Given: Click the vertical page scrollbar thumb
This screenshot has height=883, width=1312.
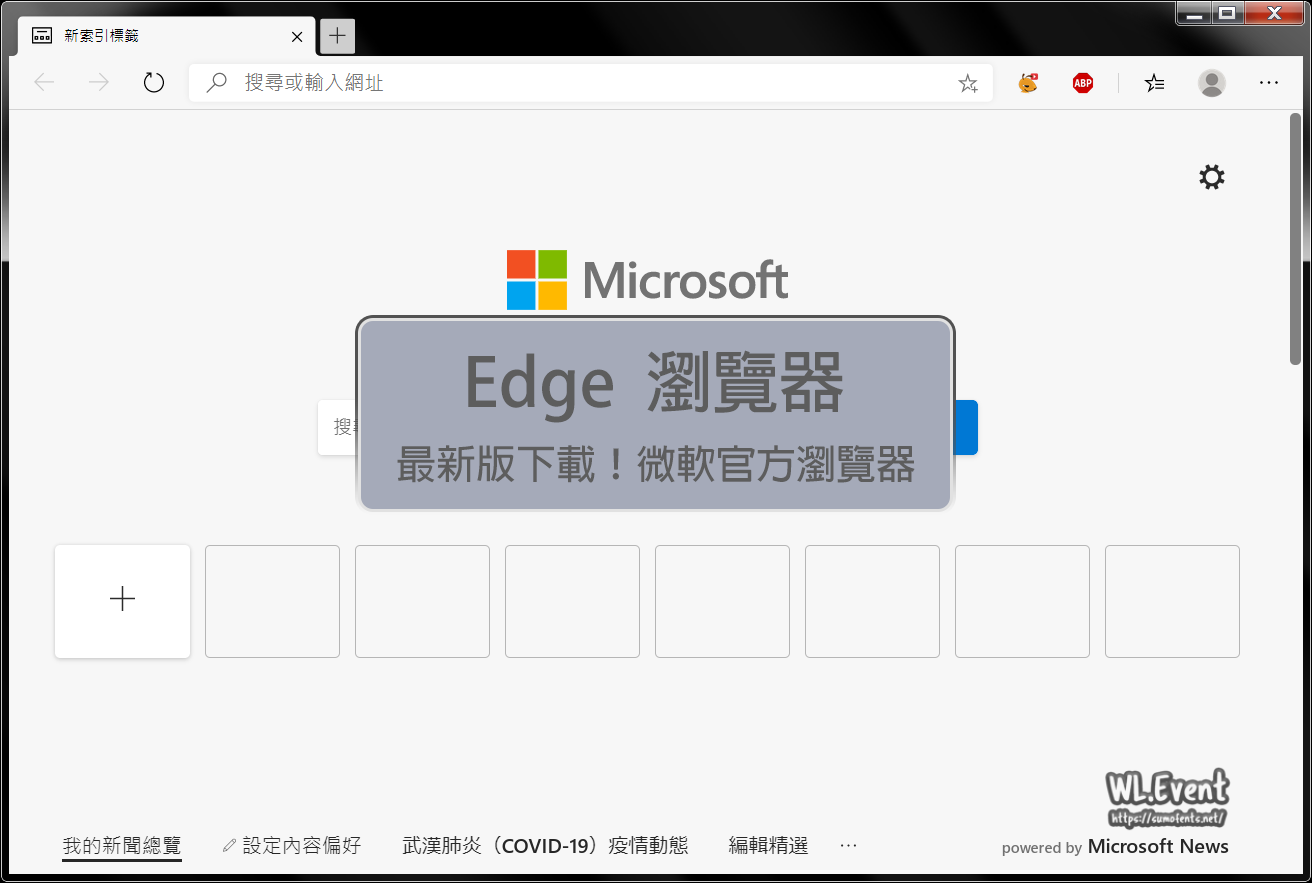Looking at the screenshot, I should [1295, 240].
